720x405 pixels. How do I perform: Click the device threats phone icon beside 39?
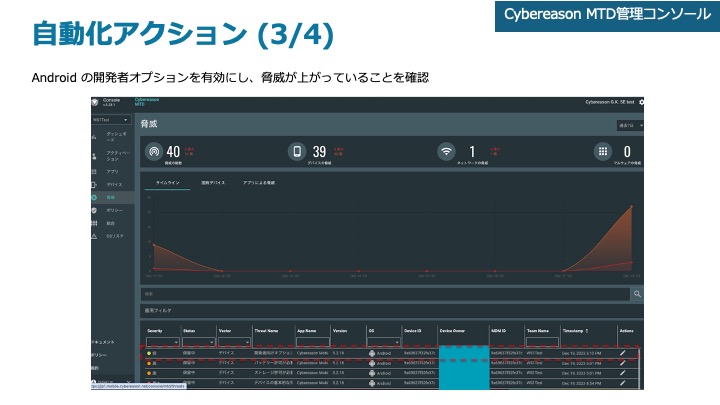tap(297, 151)
